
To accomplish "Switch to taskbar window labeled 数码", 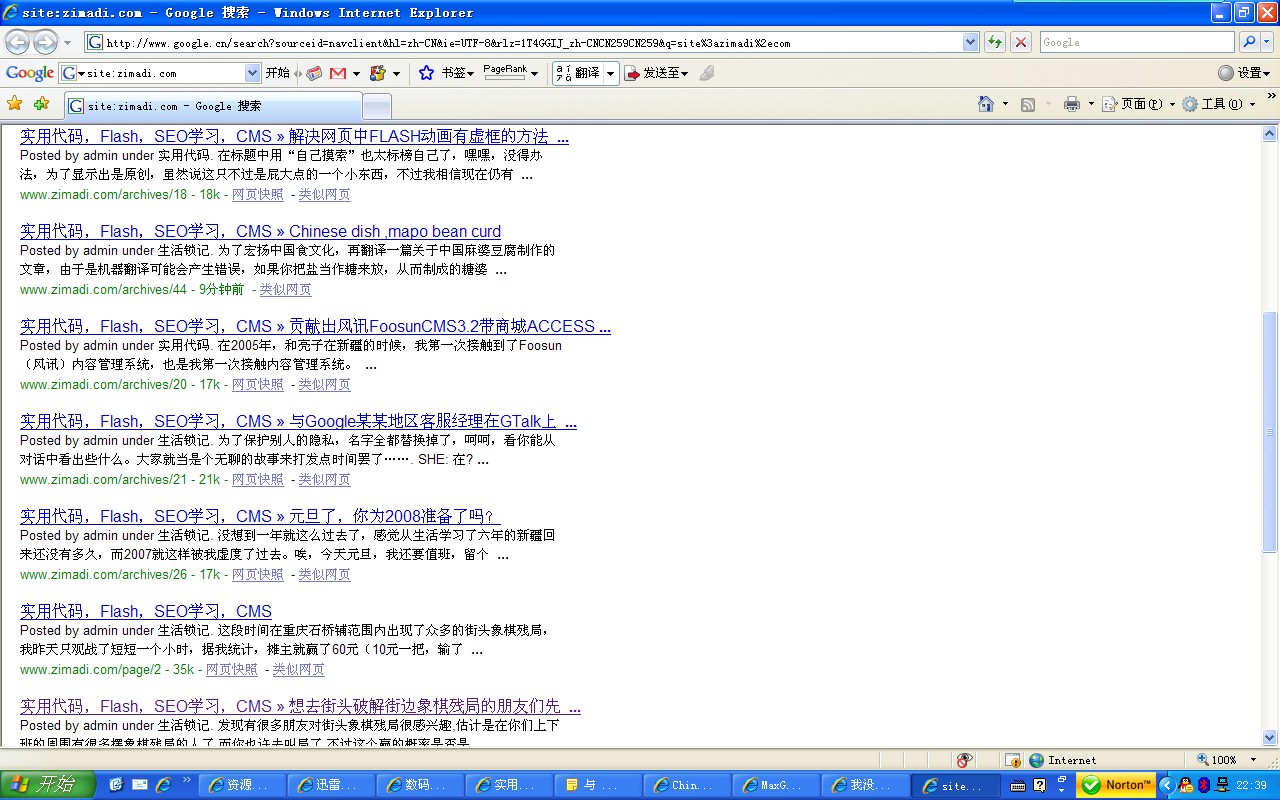I will click(421, 785).
